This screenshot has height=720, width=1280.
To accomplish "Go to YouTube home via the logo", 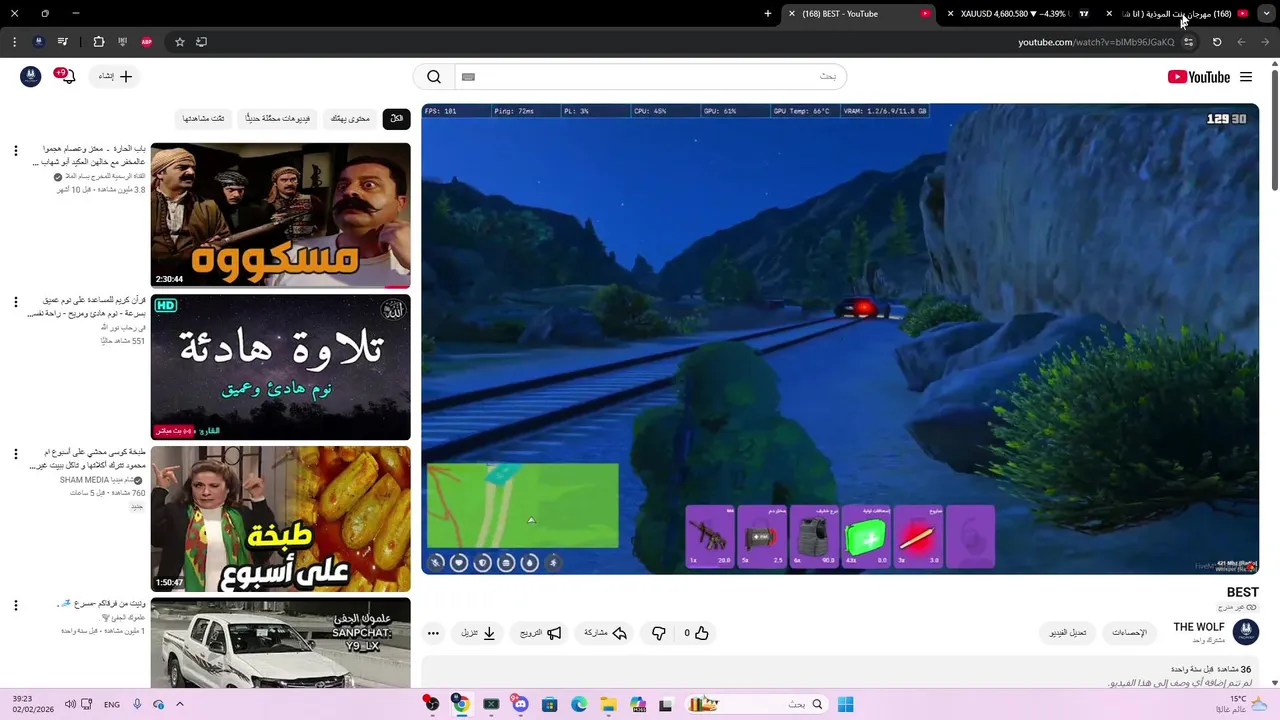I will 1198,77.
